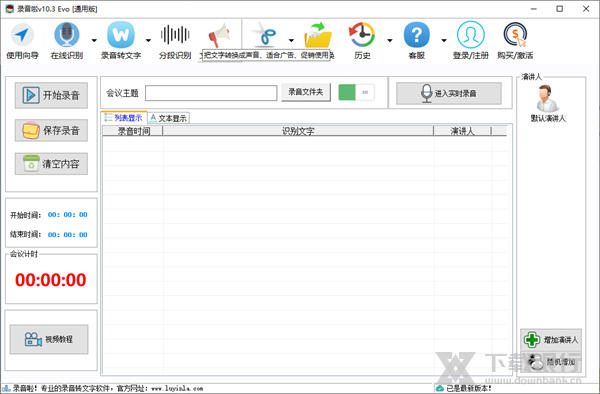
Task: Focus the 会议主题 input field
Action: coord(211,93)
